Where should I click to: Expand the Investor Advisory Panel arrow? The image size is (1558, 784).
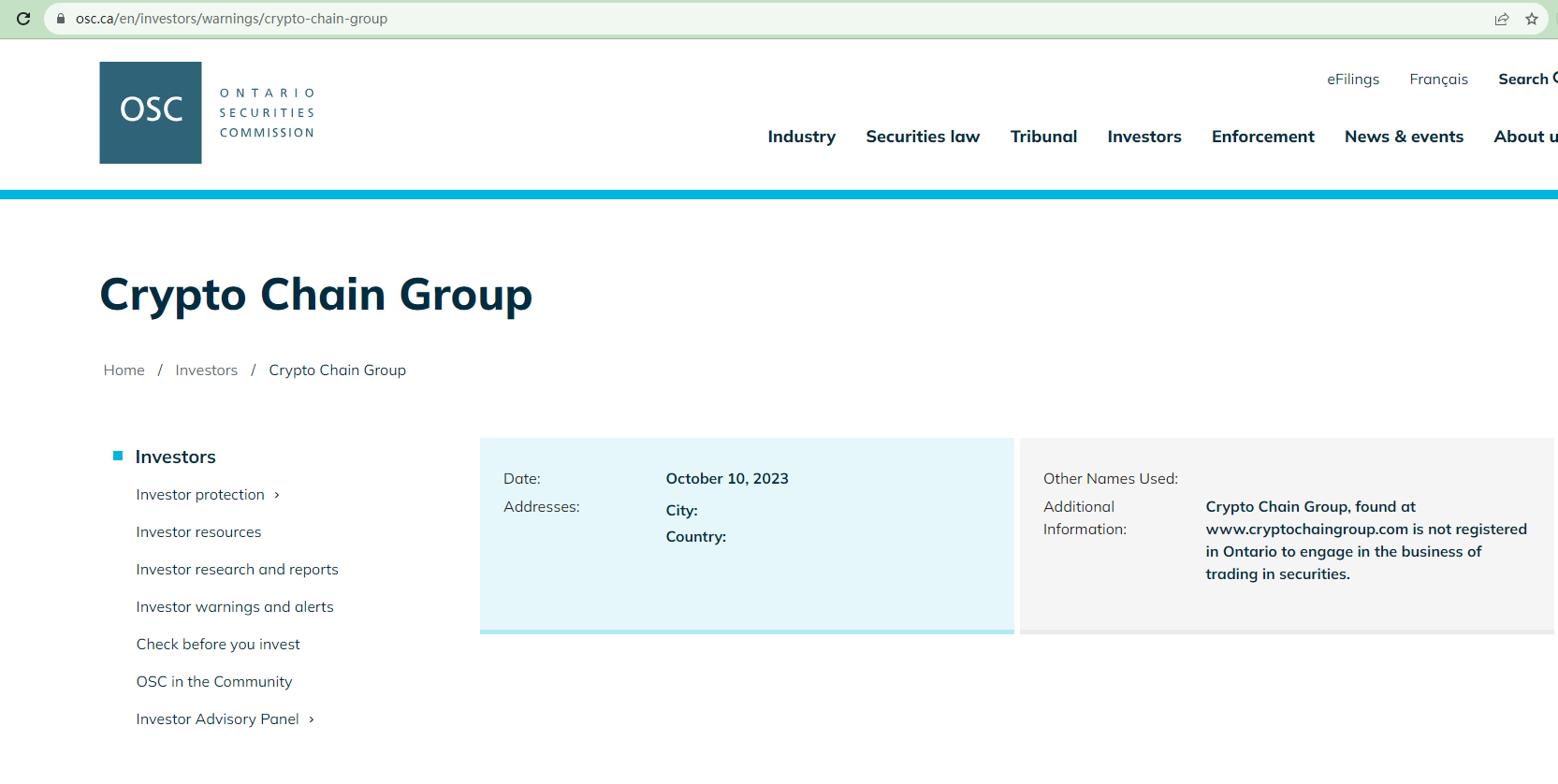coord(312,719)
